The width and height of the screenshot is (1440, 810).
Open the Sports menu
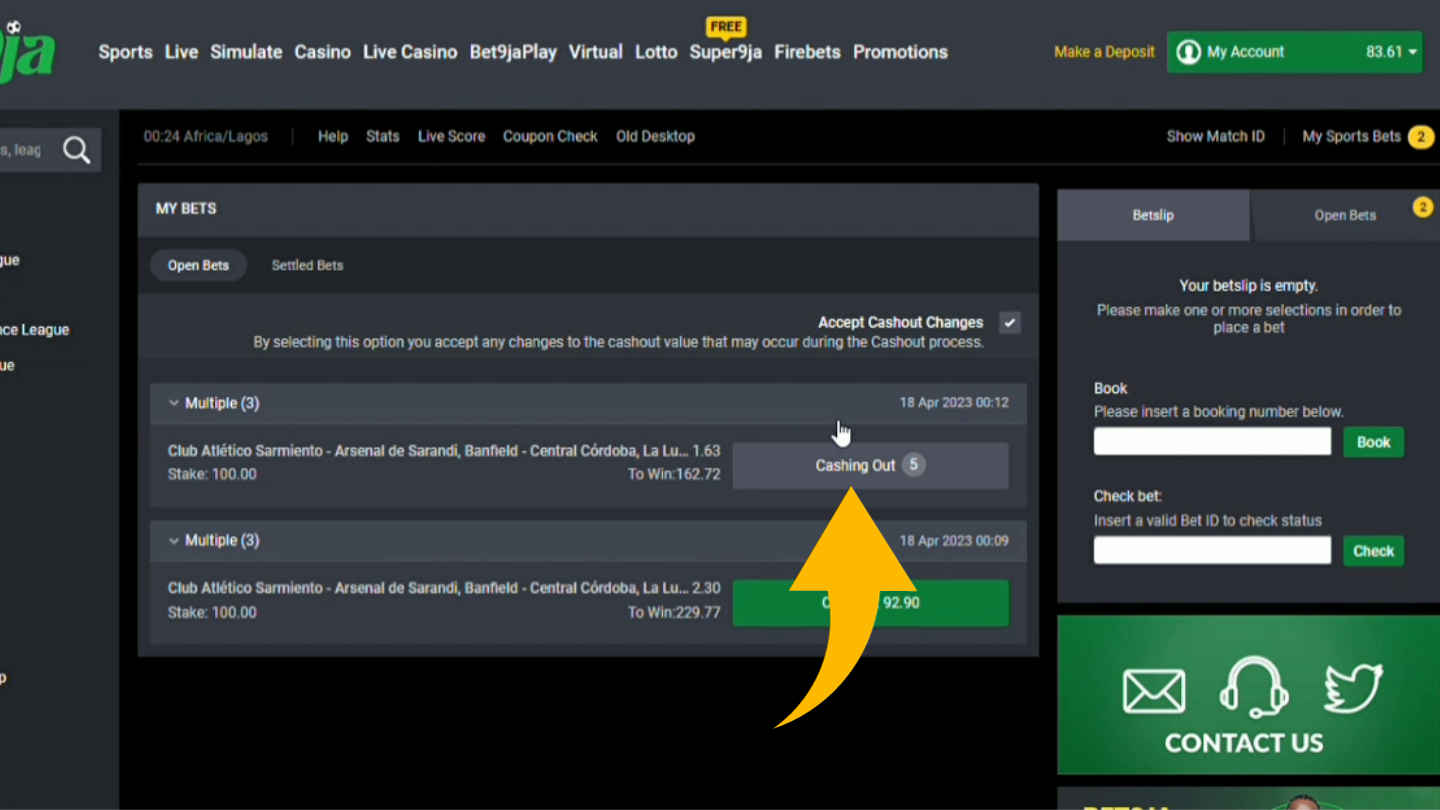[125, 52]
